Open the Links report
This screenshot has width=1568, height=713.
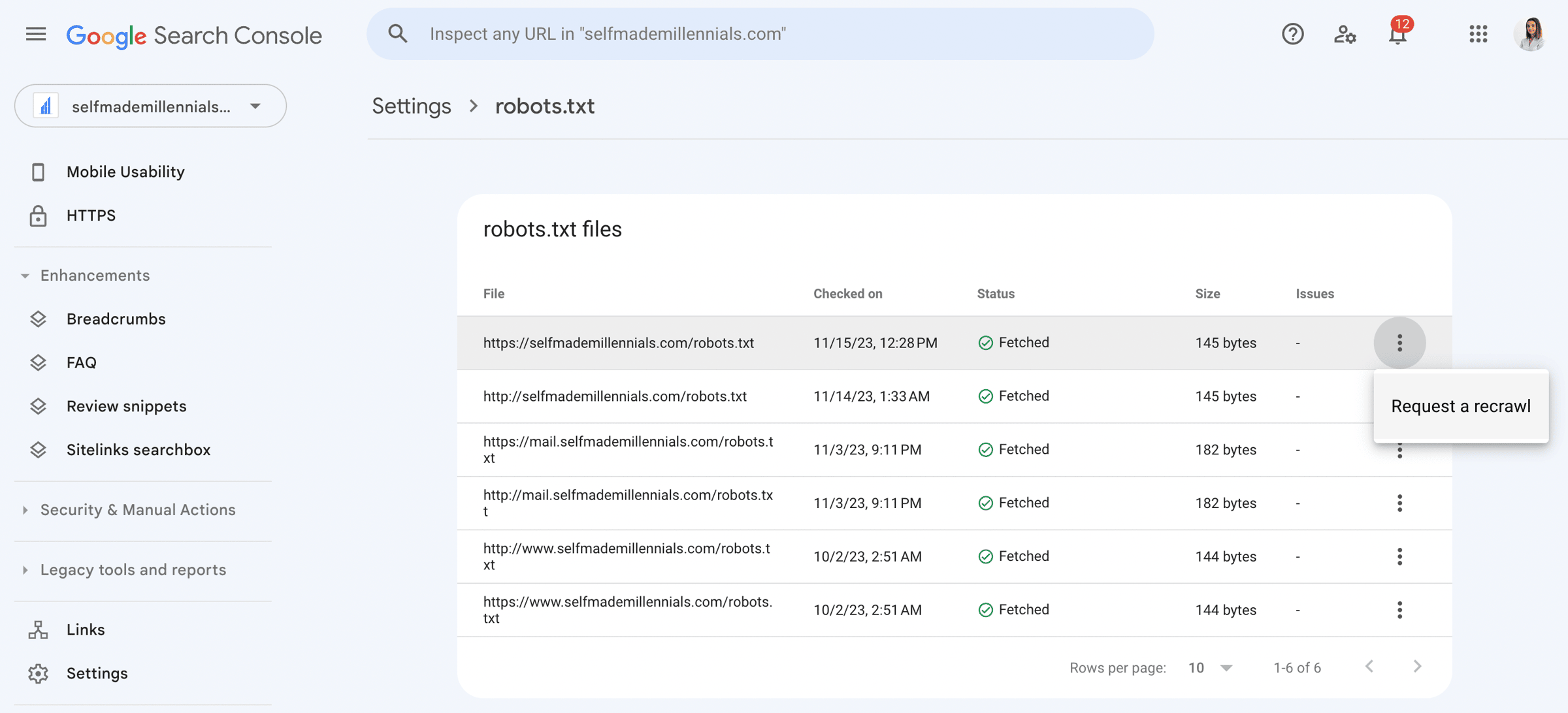coord(86,630)
